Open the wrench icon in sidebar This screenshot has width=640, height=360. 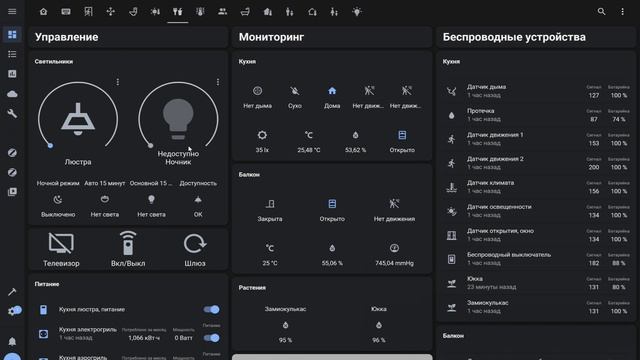click(x=12, y=113)
